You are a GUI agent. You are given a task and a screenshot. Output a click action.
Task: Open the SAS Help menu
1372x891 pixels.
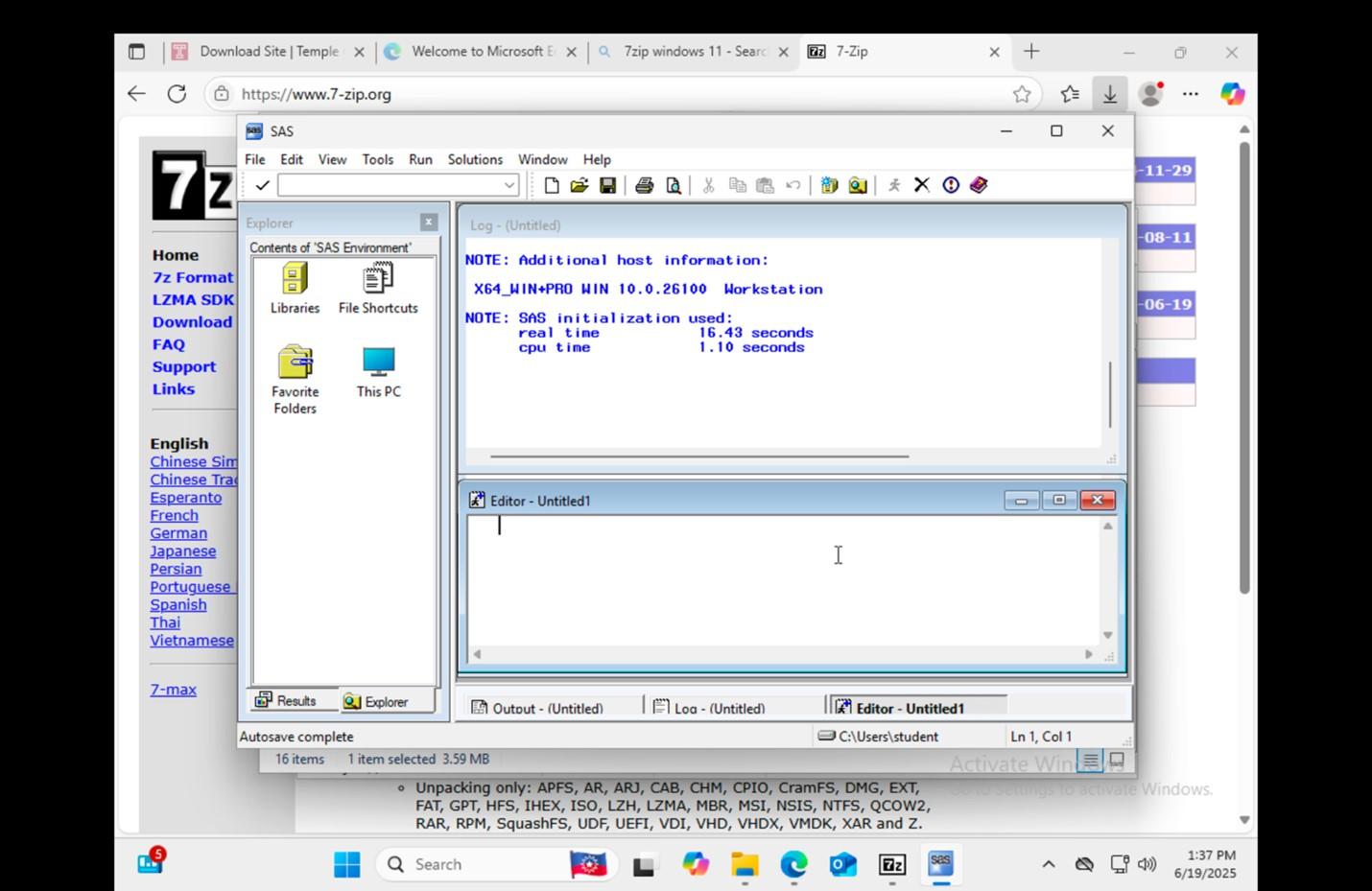pos(597,159)
